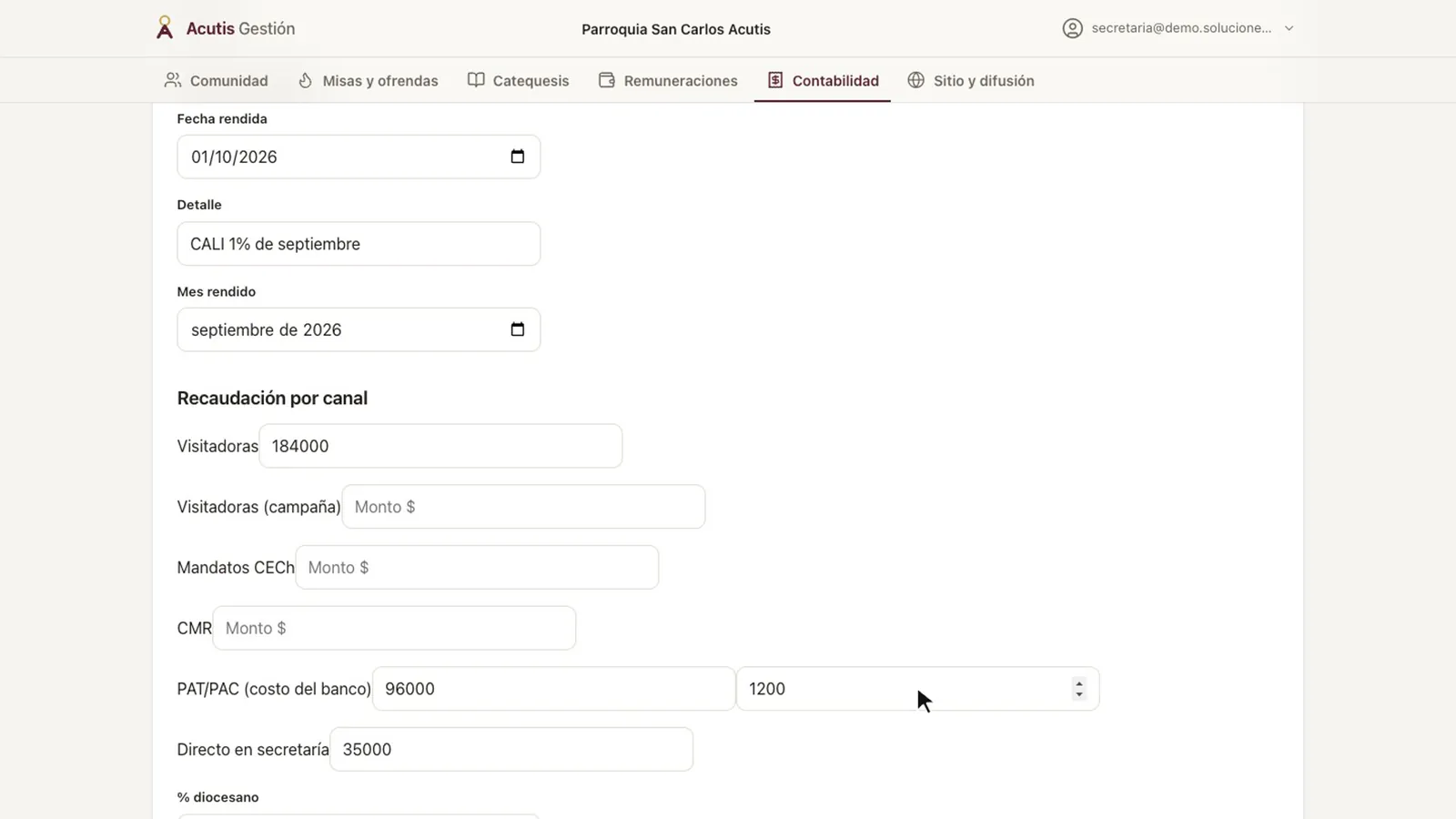Open the Remuneraciones tab

(668, 80)
